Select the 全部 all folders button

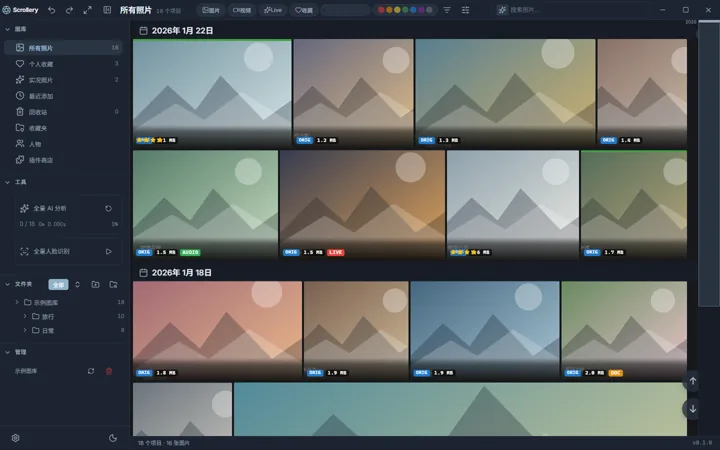[x=58, y=285]
